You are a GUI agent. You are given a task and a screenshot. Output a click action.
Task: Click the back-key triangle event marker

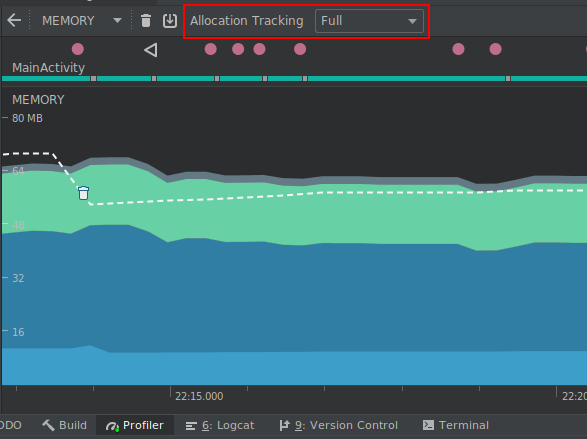point(150,50)
